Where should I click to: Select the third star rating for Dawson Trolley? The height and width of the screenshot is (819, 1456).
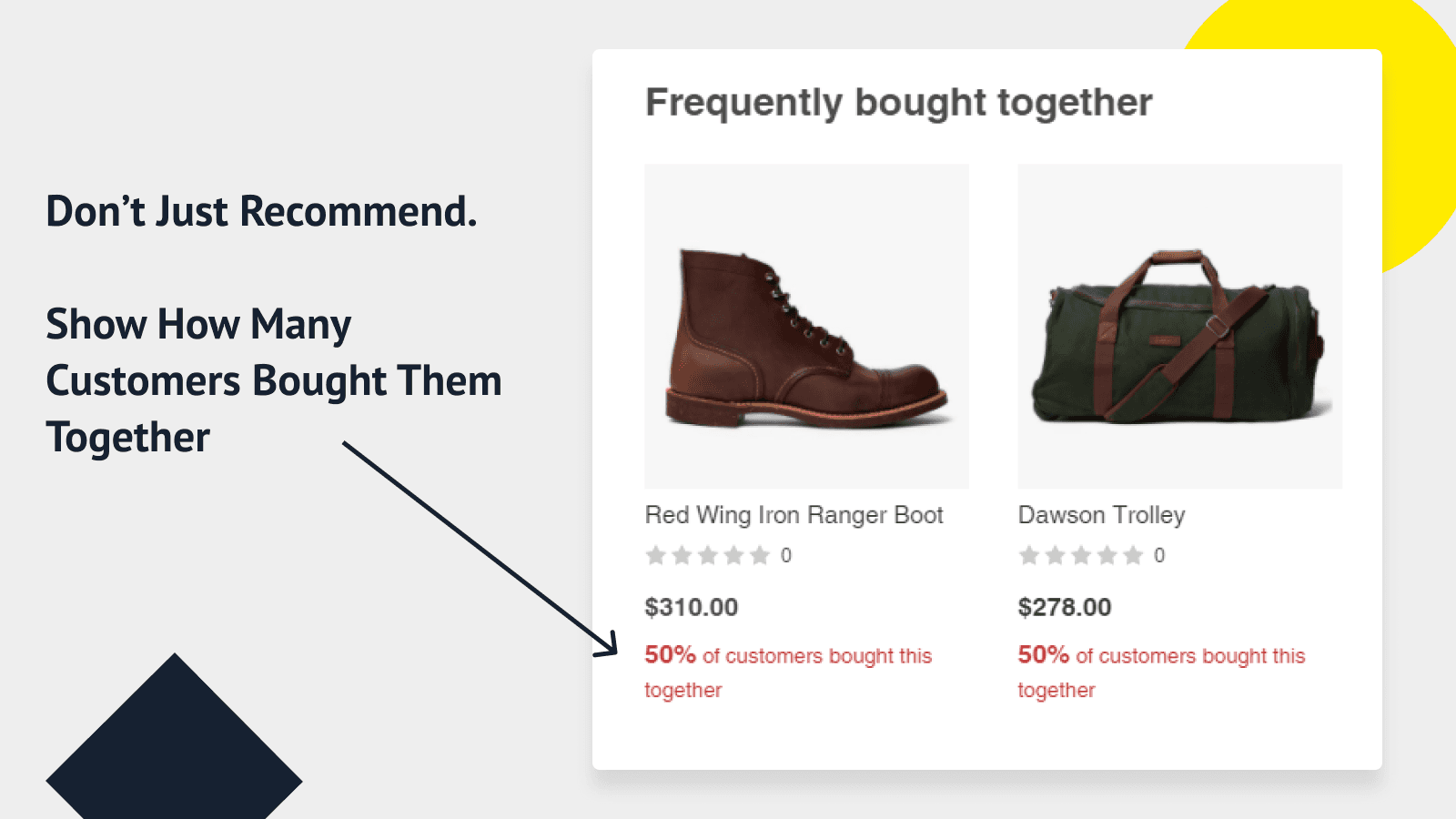point(1082,555)
